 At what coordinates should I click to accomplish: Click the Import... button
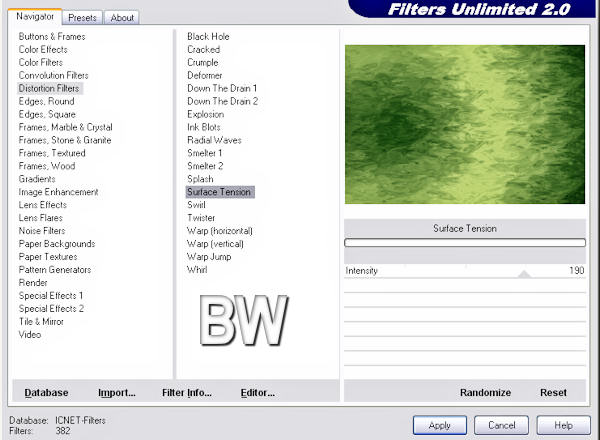click(116, 393)
